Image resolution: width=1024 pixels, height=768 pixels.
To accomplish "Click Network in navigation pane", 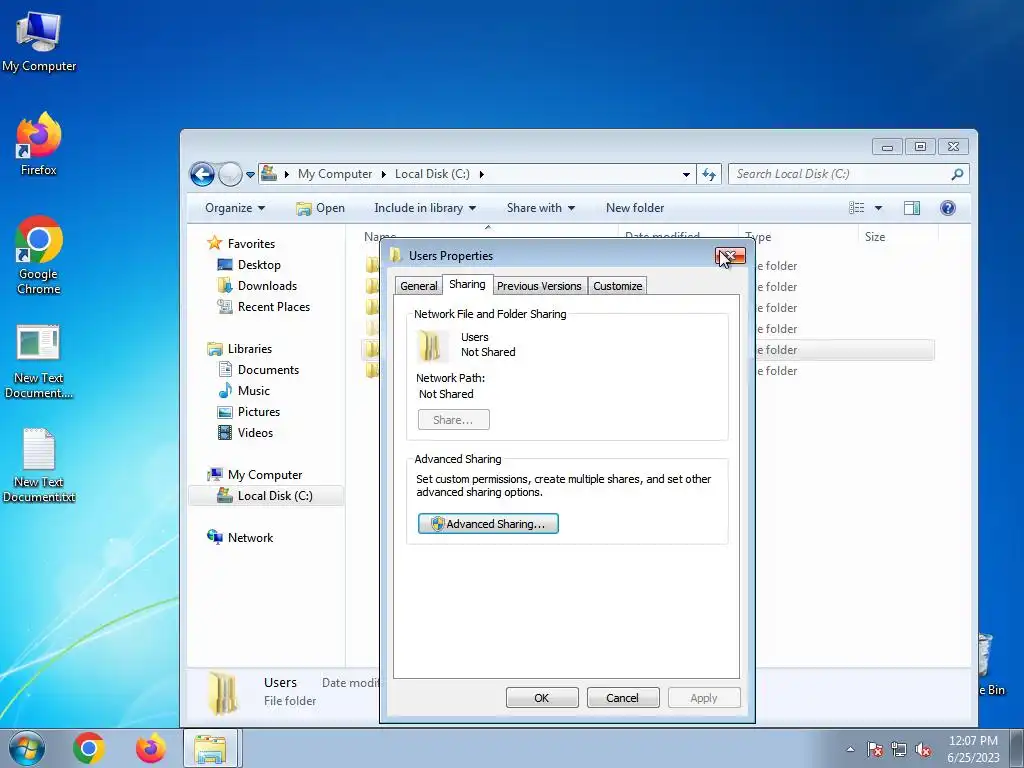I will point(250,537).
